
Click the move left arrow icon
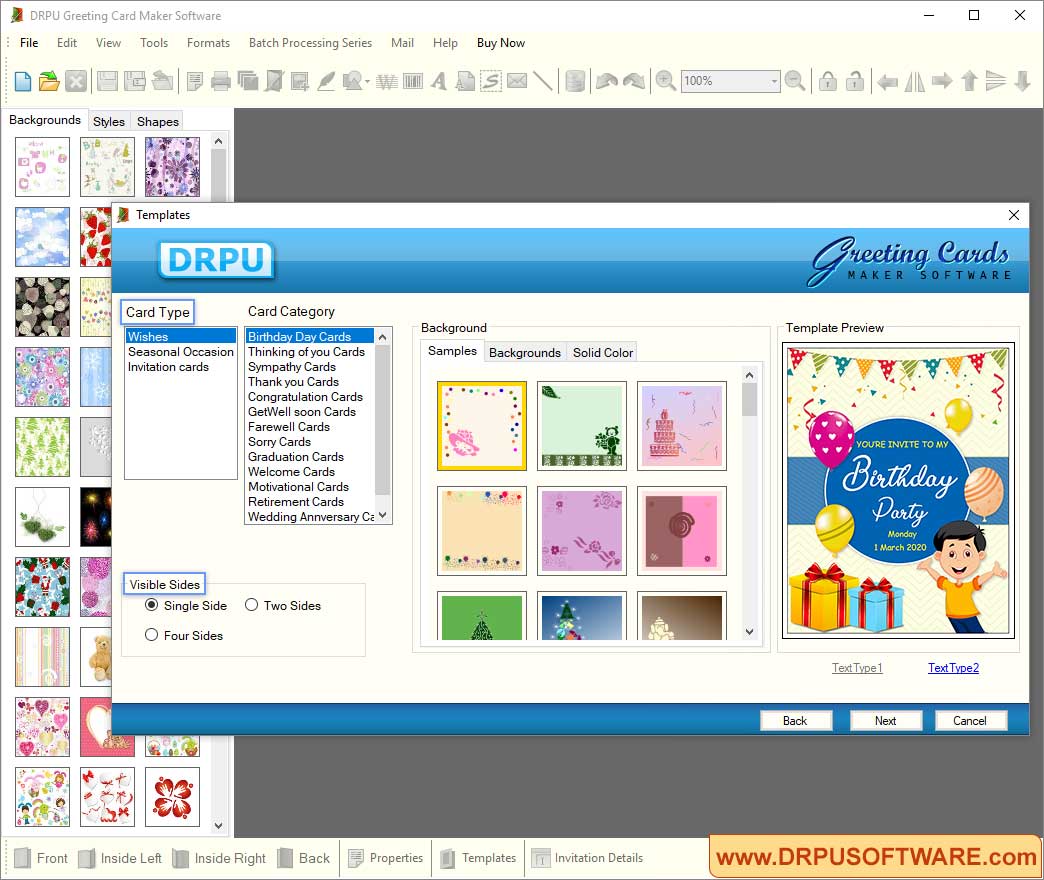[887, 81]
